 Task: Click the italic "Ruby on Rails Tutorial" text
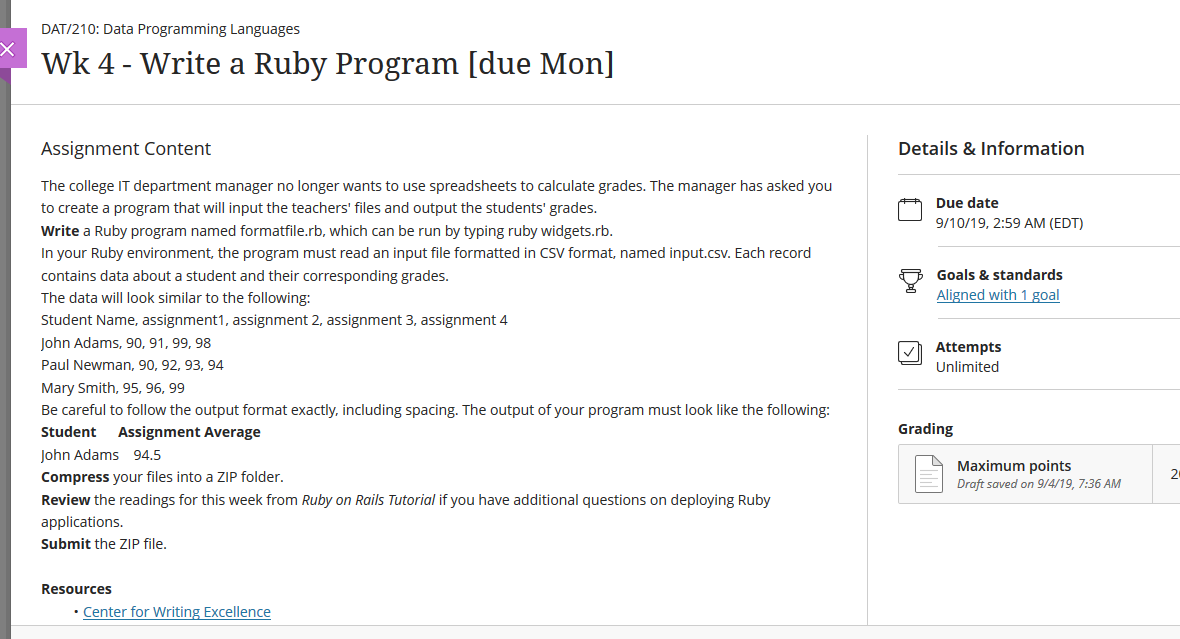point(368,500)
